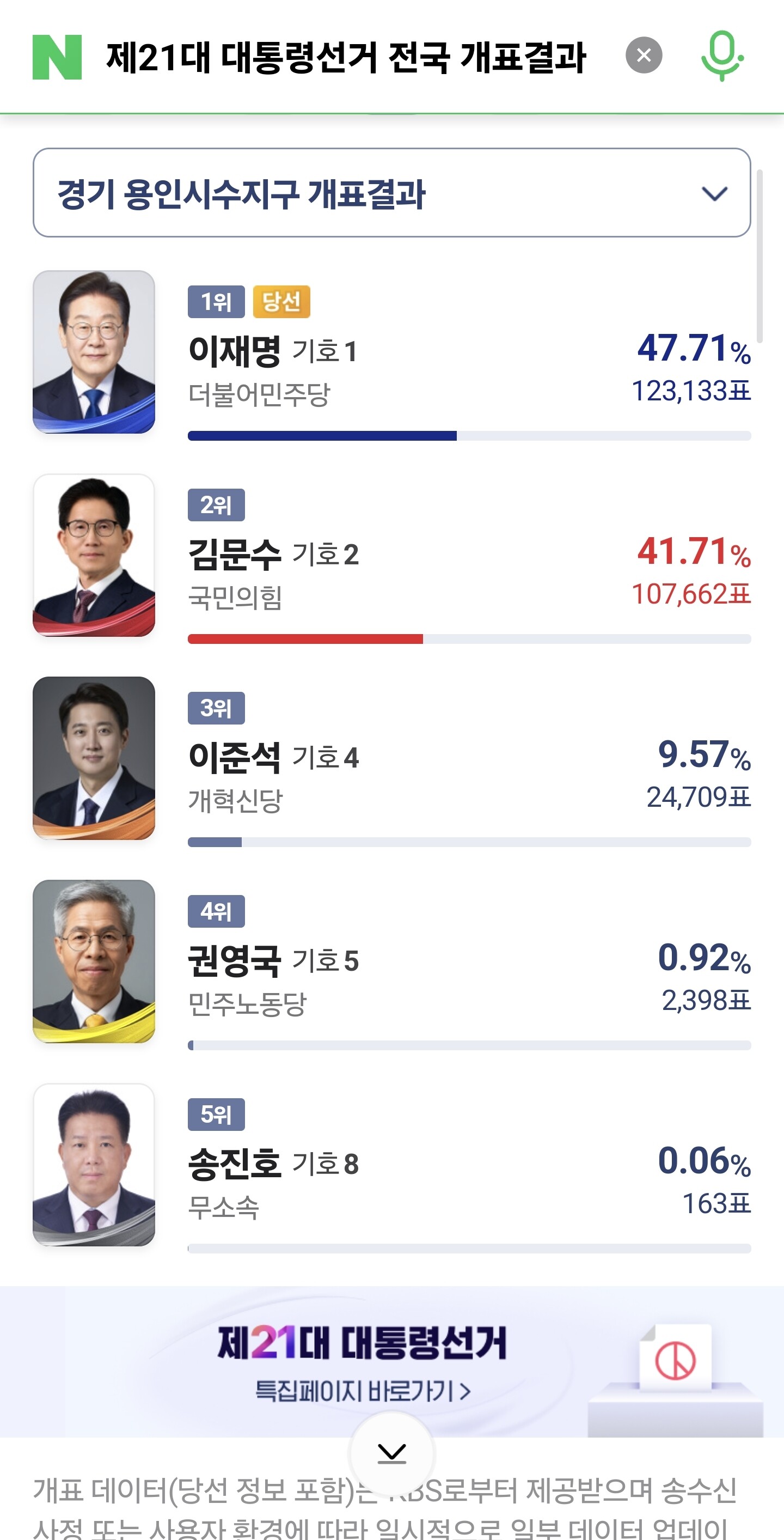Image resolution: width=784 pixels, height=1540 pixels.
Task: Click the search field with 제21대 대통령선거 text
Action: [x=345, y=57]
